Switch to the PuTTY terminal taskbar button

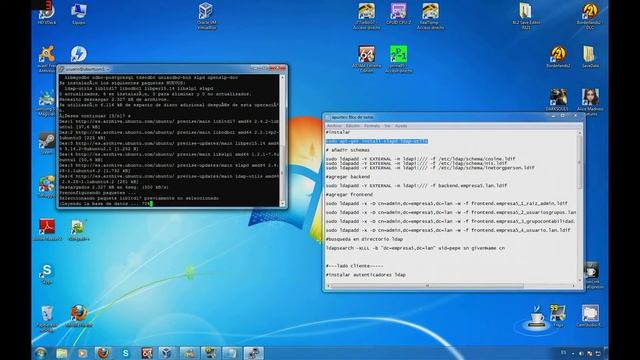click(253, 353)
